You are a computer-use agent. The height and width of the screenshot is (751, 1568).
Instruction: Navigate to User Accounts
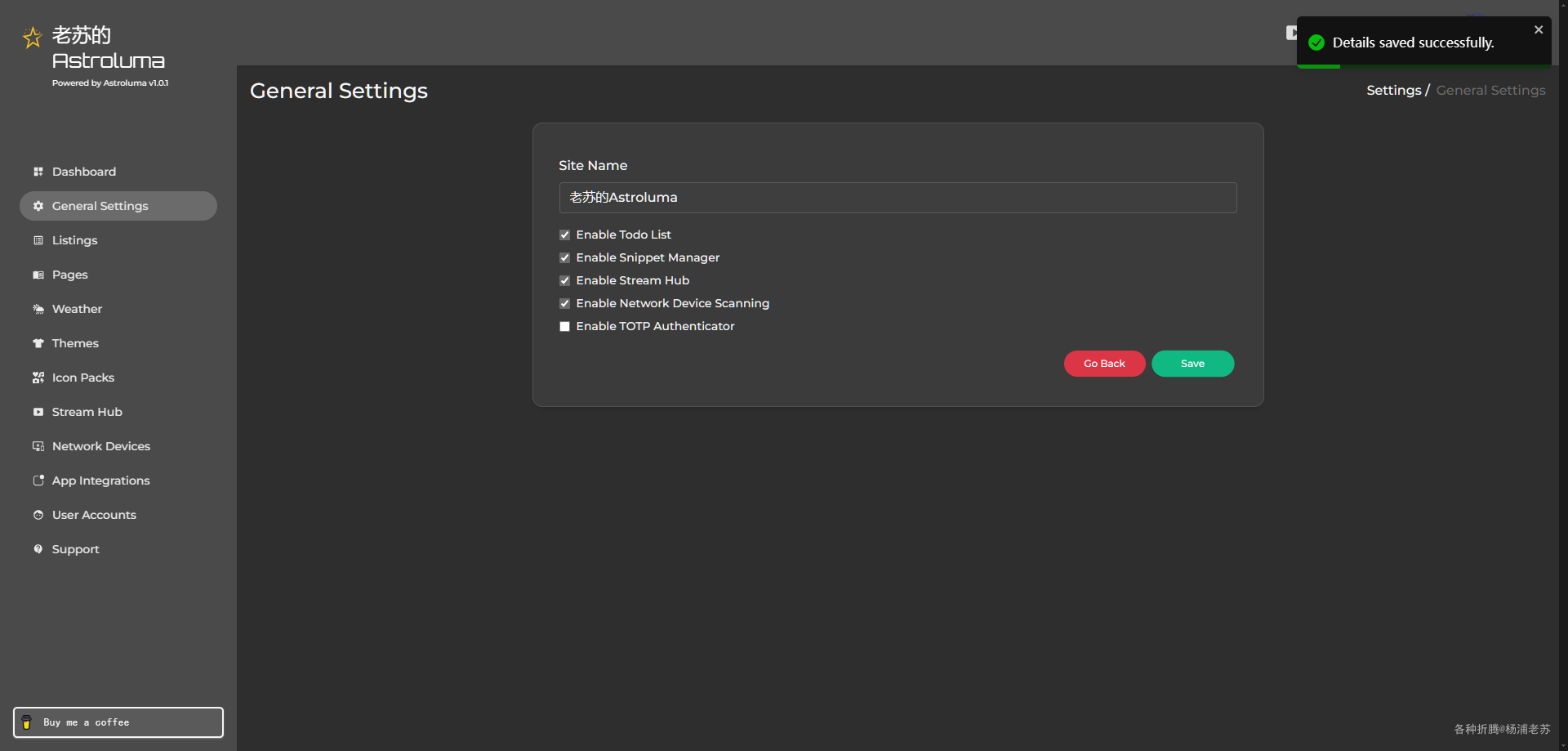[x=94, y=515]
